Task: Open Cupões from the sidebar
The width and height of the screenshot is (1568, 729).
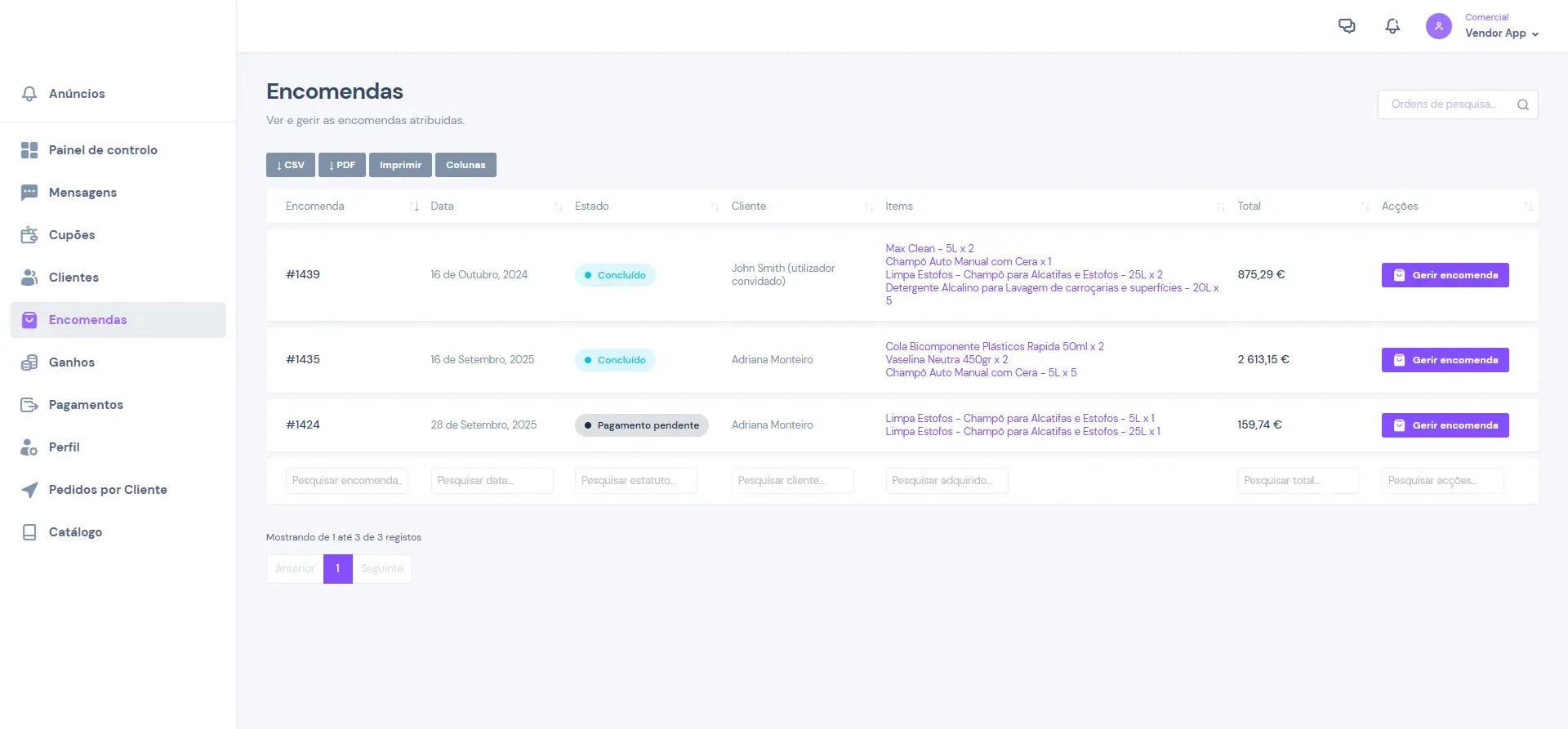Action: point(72,235)
